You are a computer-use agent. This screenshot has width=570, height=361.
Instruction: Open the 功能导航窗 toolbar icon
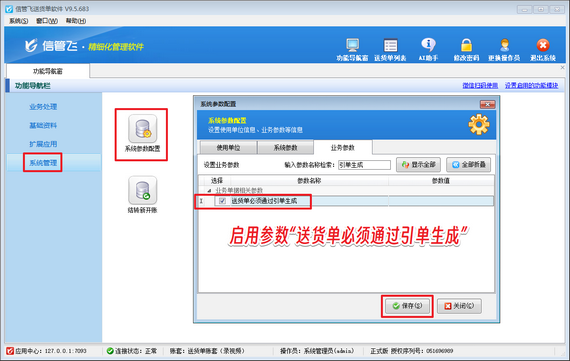(352, 49)
